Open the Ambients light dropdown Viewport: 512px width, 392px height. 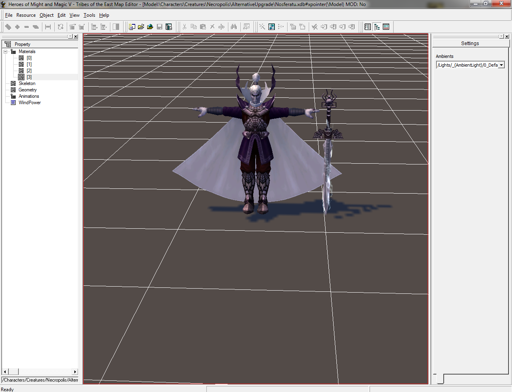tap(501, 65)
